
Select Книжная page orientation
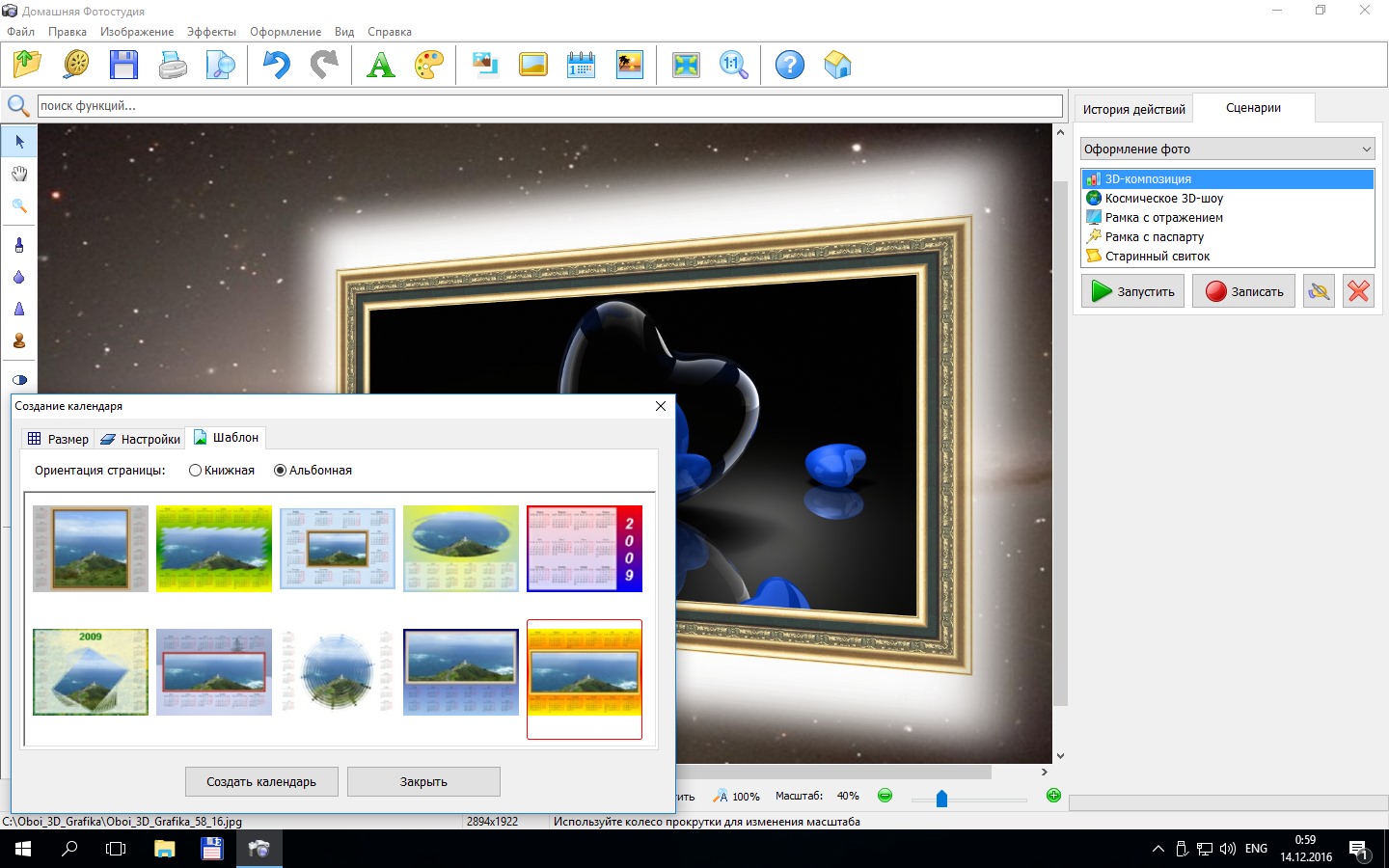point(196,471)
